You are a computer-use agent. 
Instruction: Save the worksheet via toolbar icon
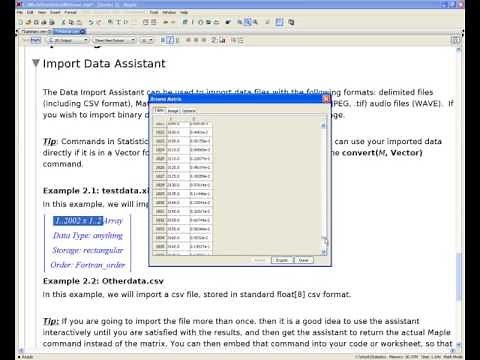[x=36, y=22]
